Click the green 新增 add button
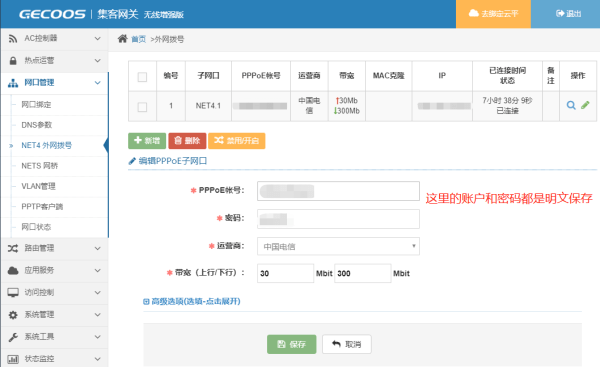Viewport: 600px width, 367px height. [147, 141]
